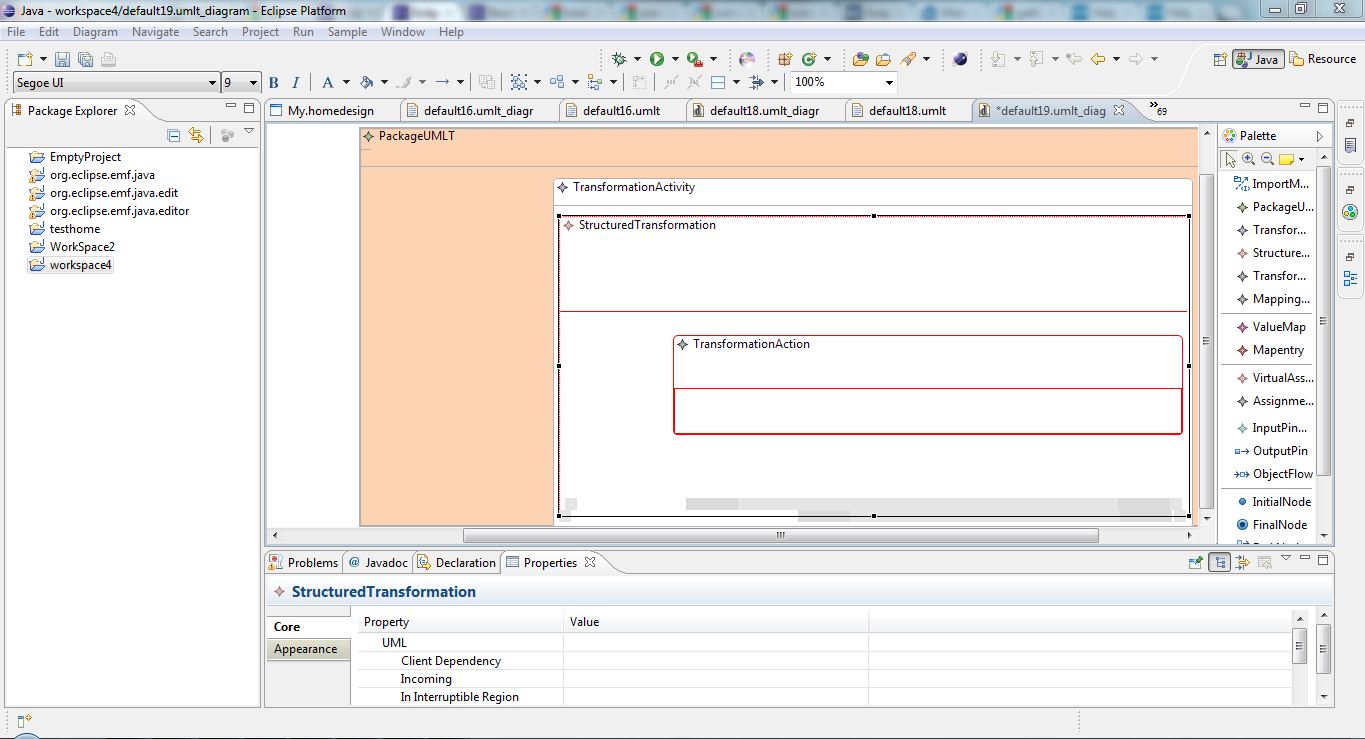Pick the ImportM... tool in the palette
This screenshot has width=1365, height=739.
click(1272, 184)
